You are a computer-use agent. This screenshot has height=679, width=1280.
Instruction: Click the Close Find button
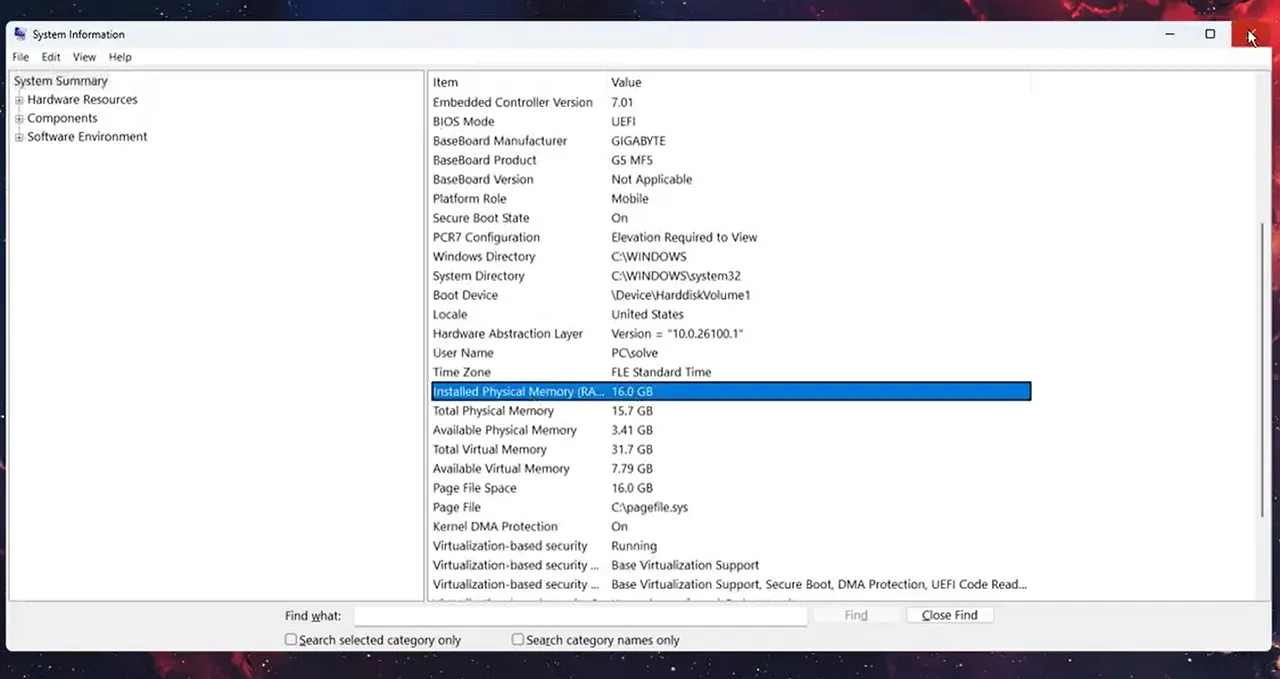tap(949, 615)
